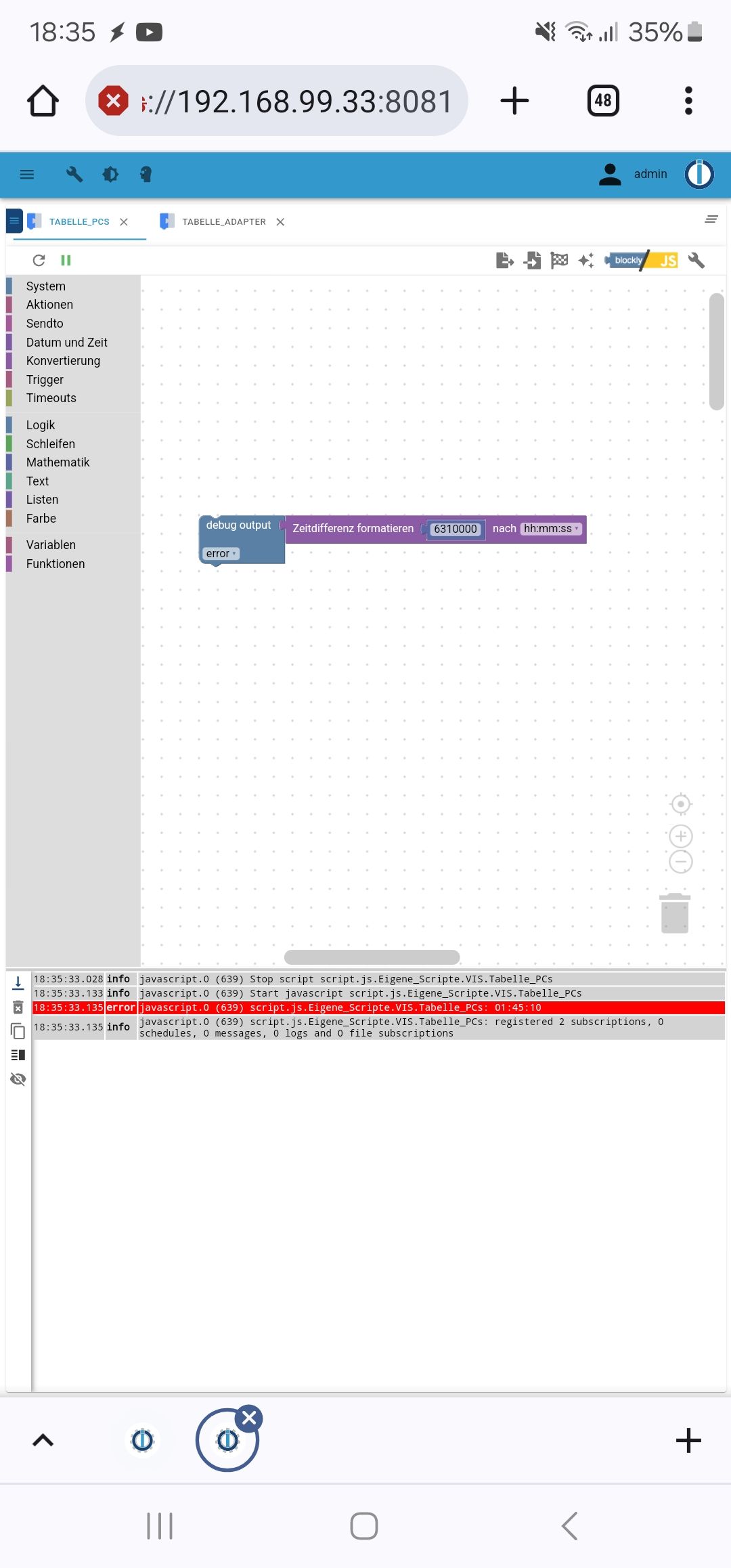Pause the running script
The width and height of the screenshot is (731, 1568).
tap(66, 260)
